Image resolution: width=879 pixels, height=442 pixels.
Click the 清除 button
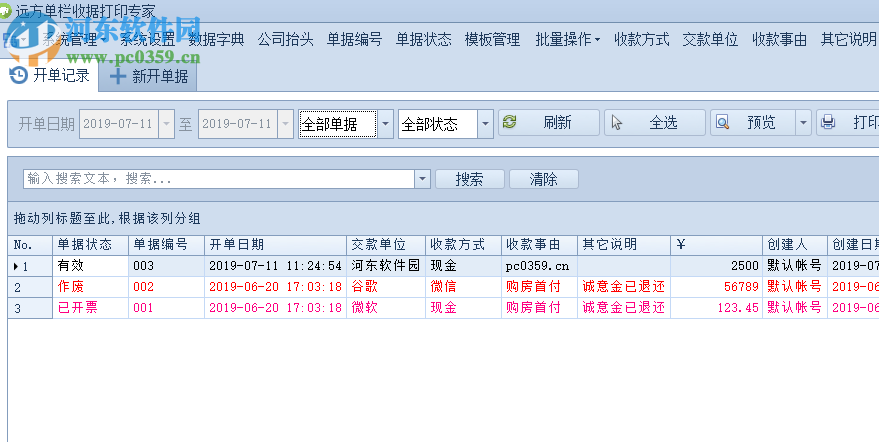point(544,179)
